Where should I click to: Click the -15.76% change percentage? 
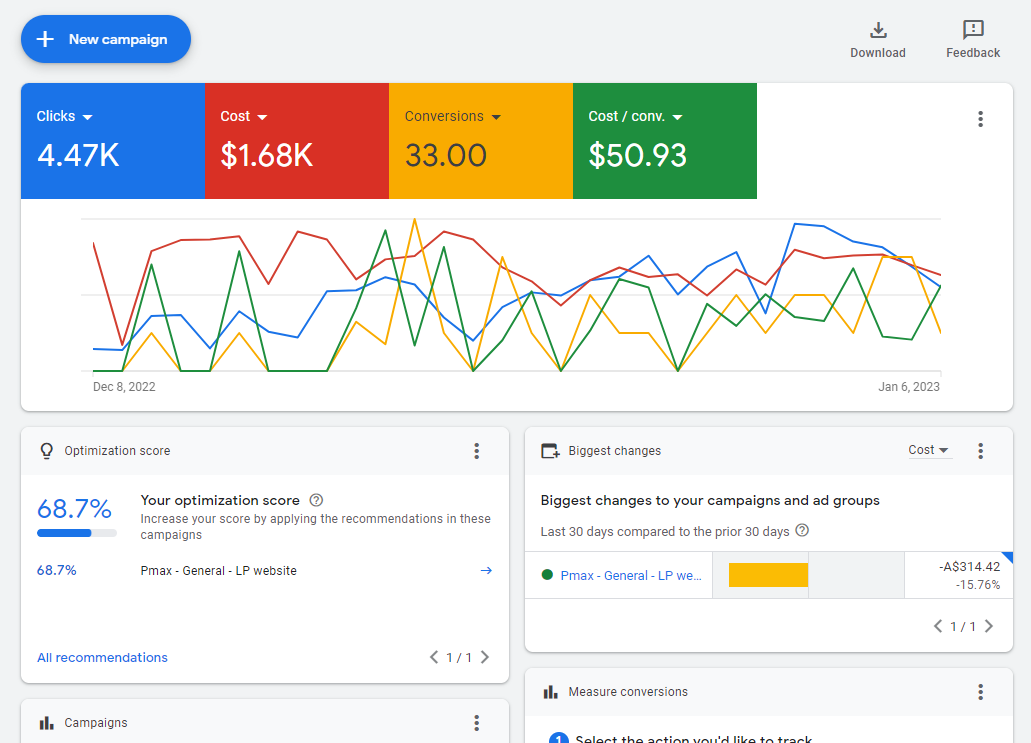(978, 585)
